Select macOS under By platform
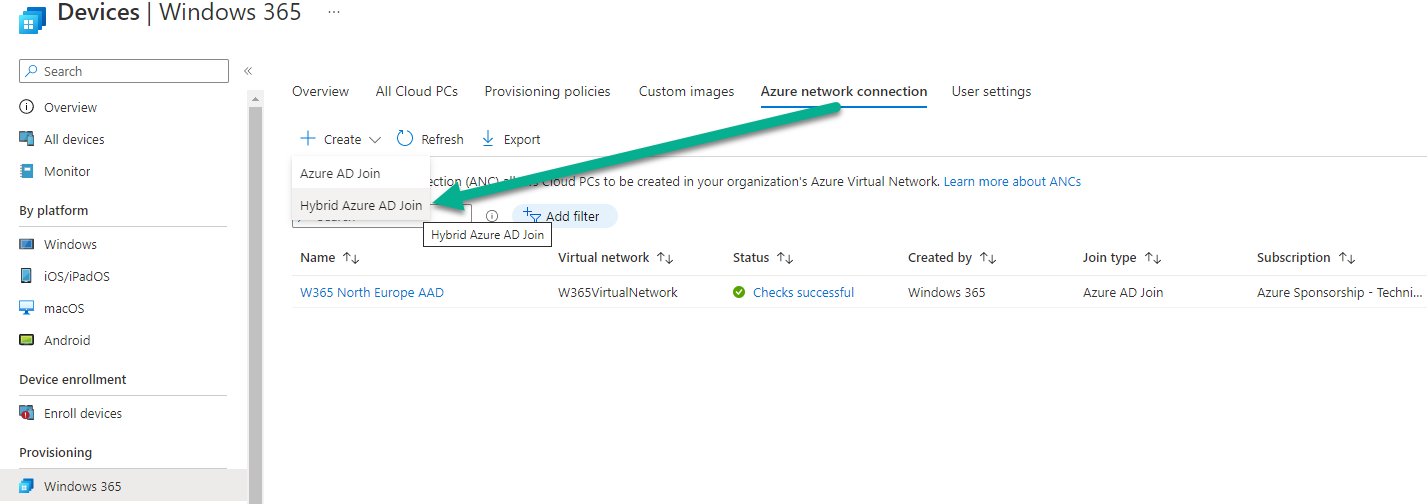 coord(64,308)
